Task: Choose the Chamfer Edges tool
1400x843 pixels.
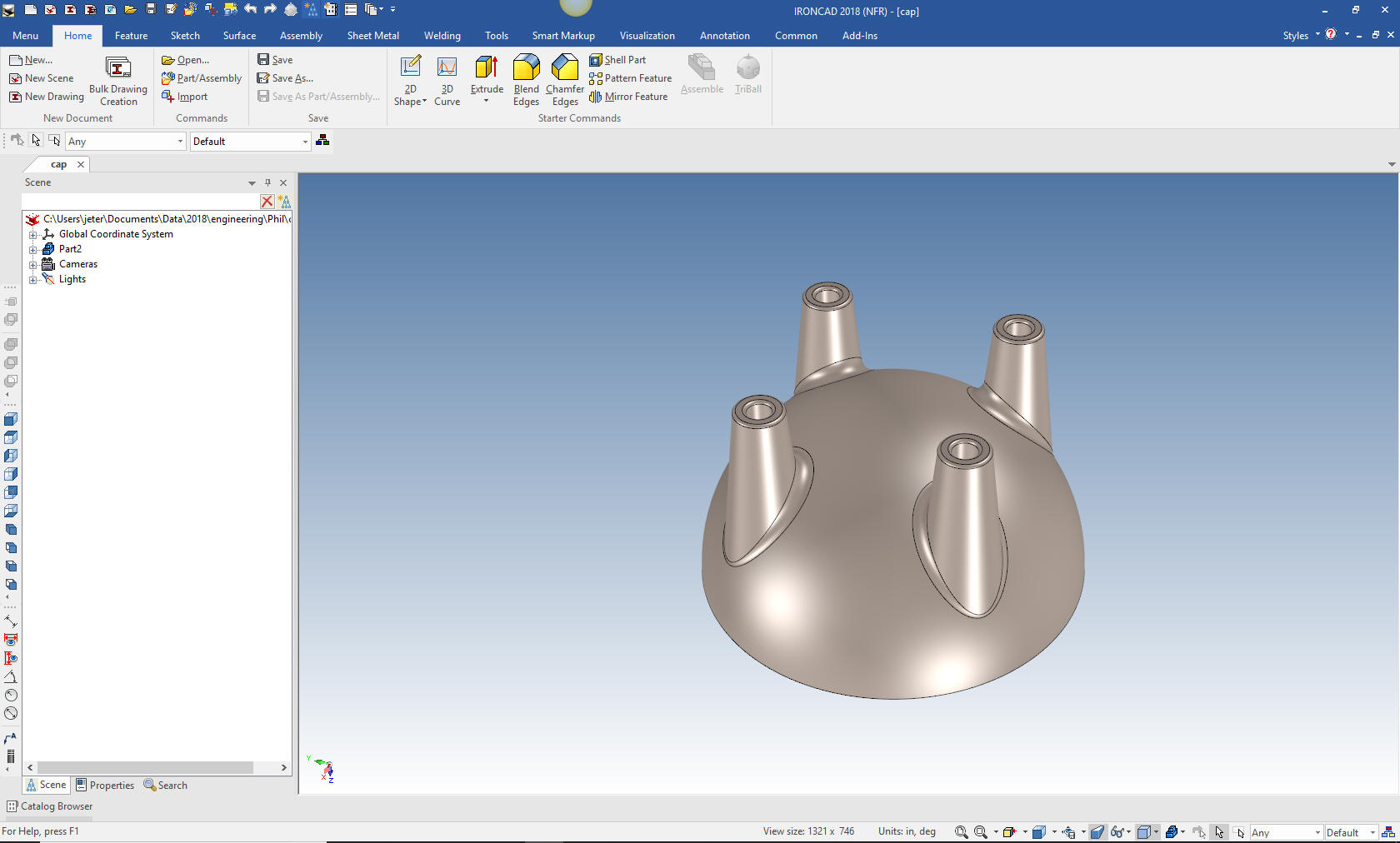Action: point(565,81)
